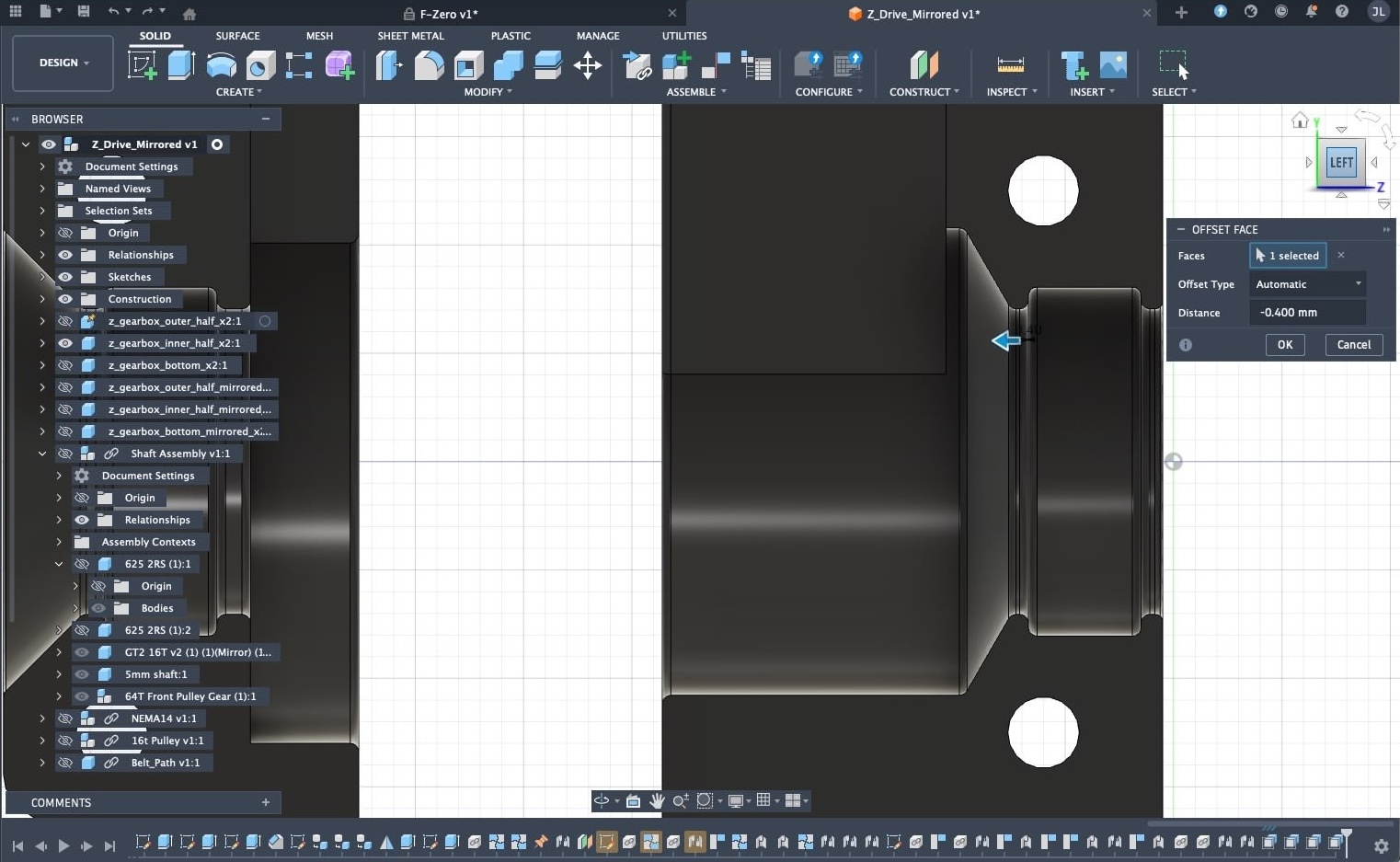This screenshot has height=862, width=1400.
Task: Click the Move/Copy arrows icon
Action: pos(587,65)
